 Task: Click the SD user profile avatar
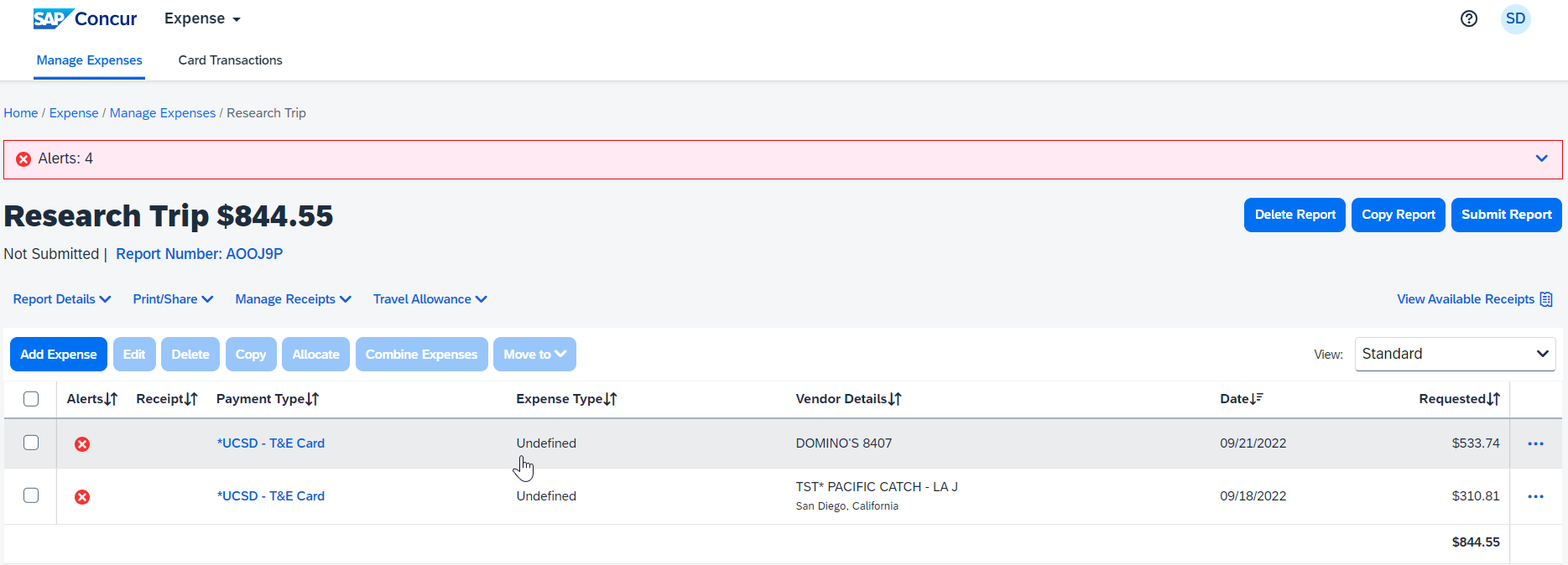pyautogui.click(x=1515, y=18)
